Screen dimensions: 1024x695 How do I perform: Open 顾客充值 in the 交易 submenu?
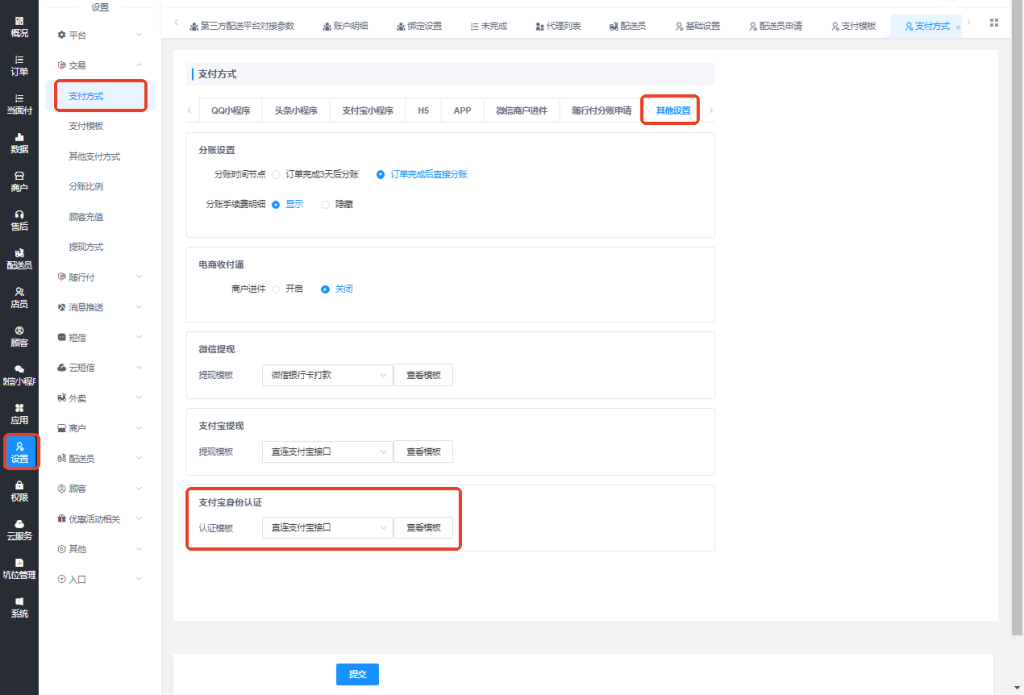(x=86, y=217)
